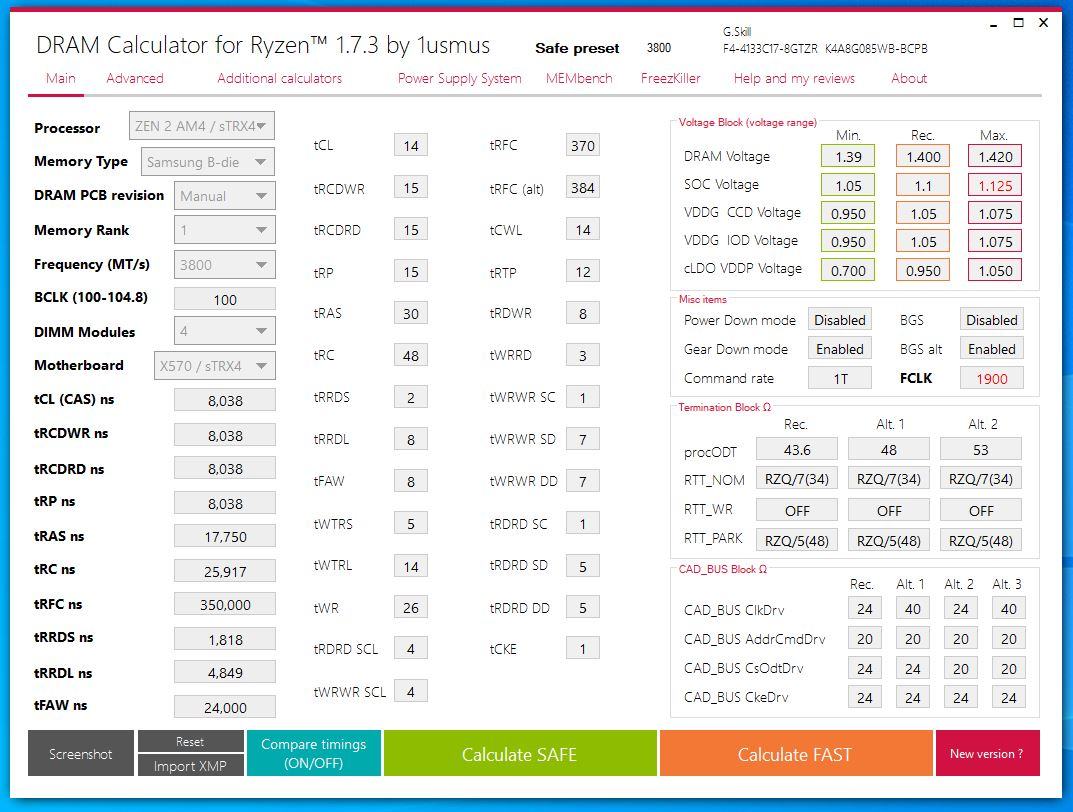Click the Calculate SAFE button

pos(520,753)
